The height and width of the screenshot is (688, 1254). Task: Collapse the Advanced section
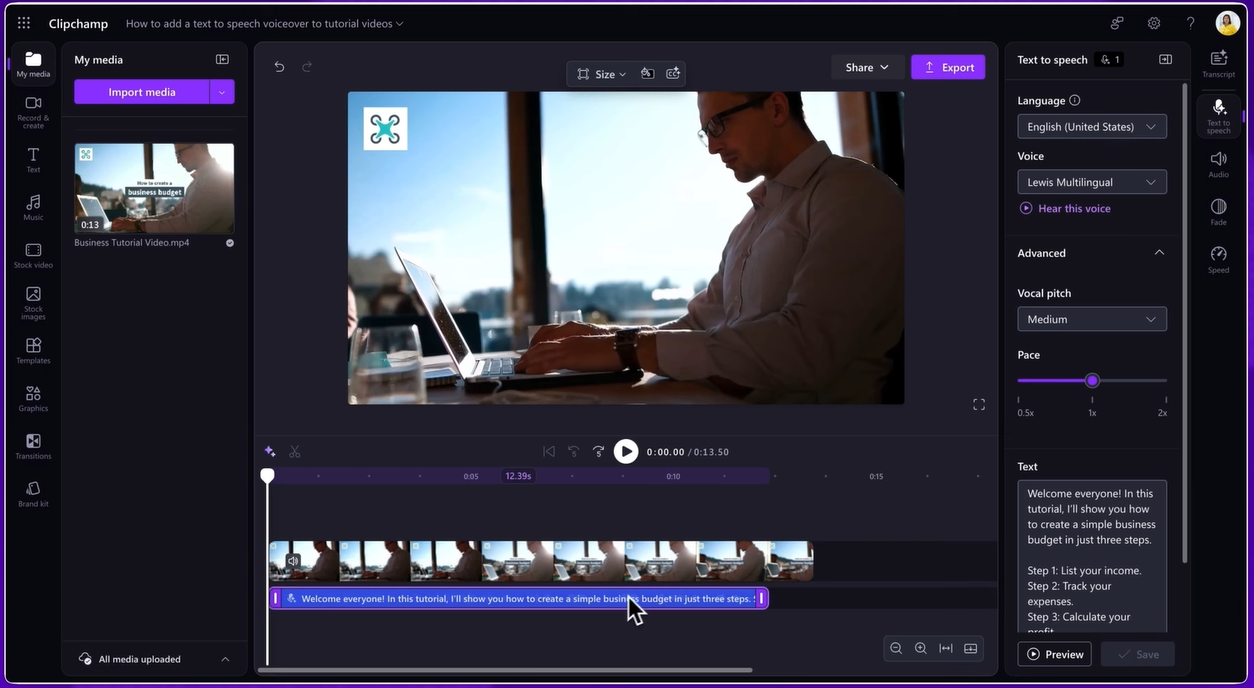(1159, 253)
